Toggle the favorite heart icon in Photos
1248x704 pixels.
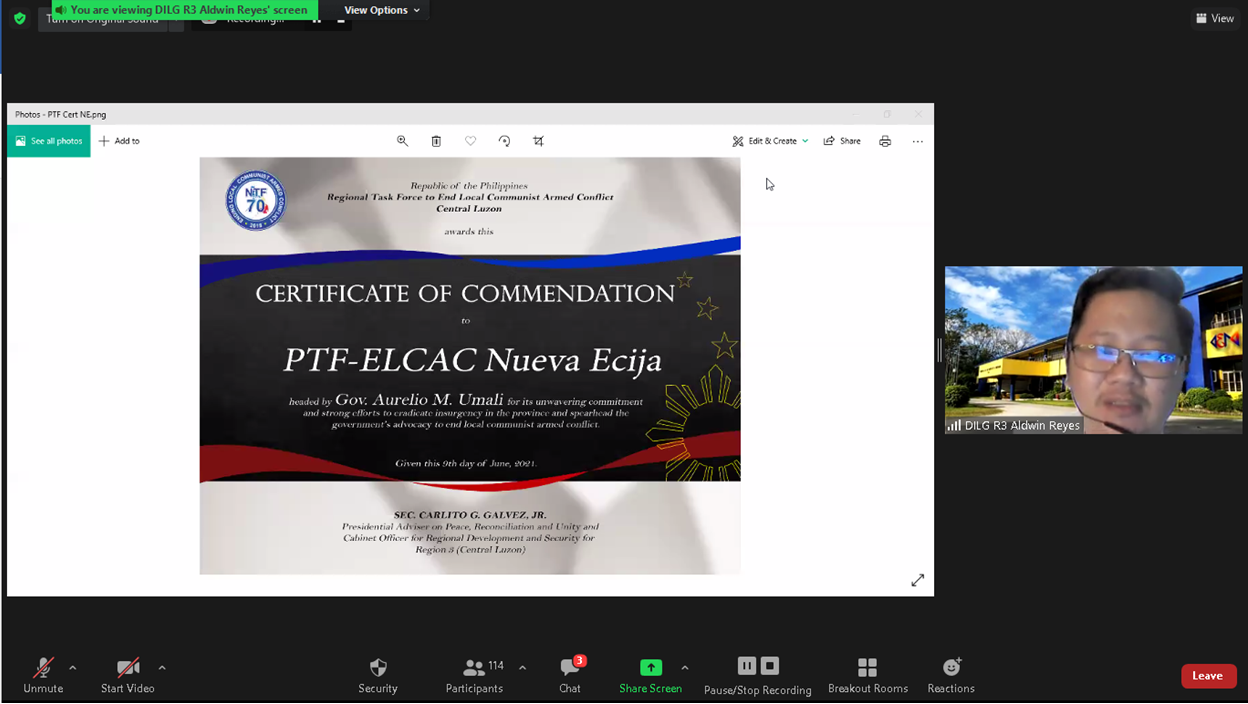(x=470, y=141)
